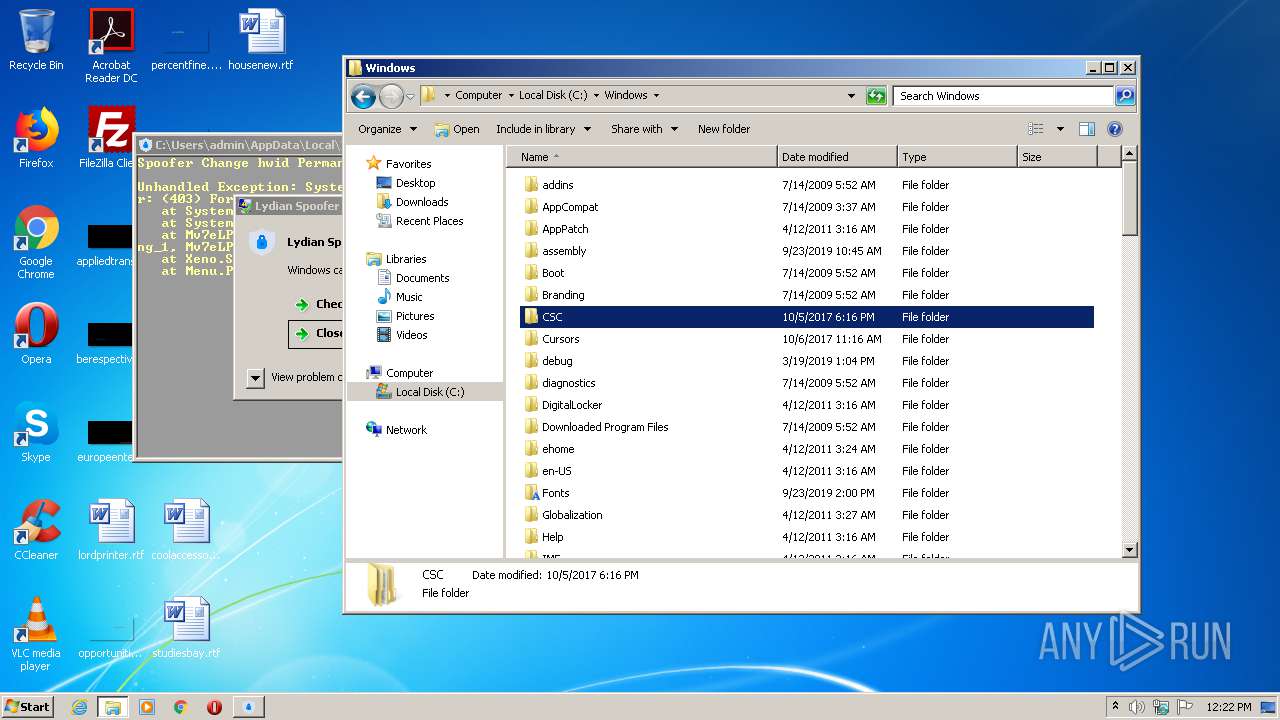This screenshot has height=720, width=1280.
Task: Click the Open toolbar button
Action: point(457,129)
